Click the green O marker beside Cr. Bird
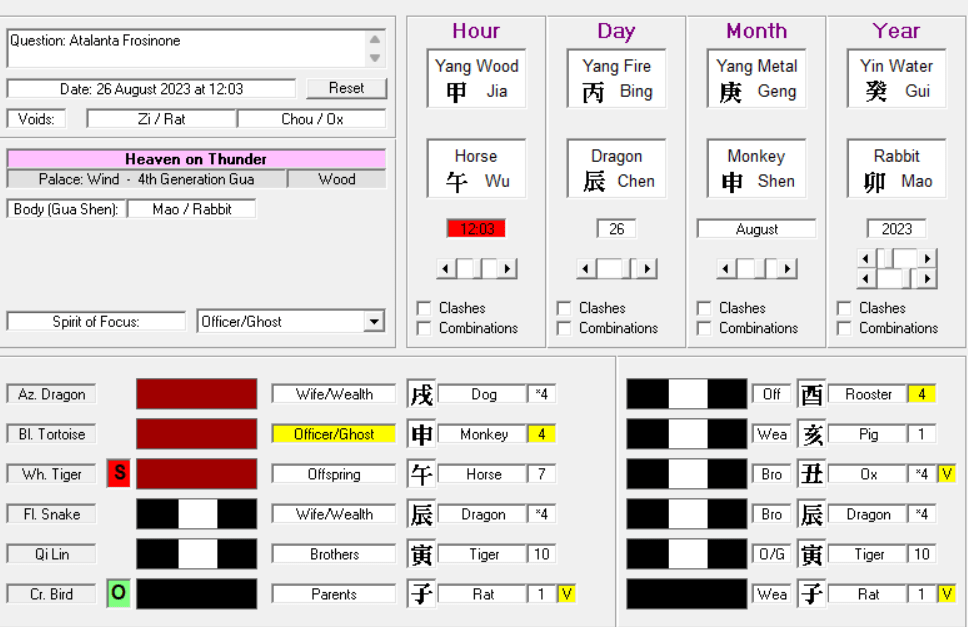This screenshot has width=968, height=627. (x=119, y=594)
